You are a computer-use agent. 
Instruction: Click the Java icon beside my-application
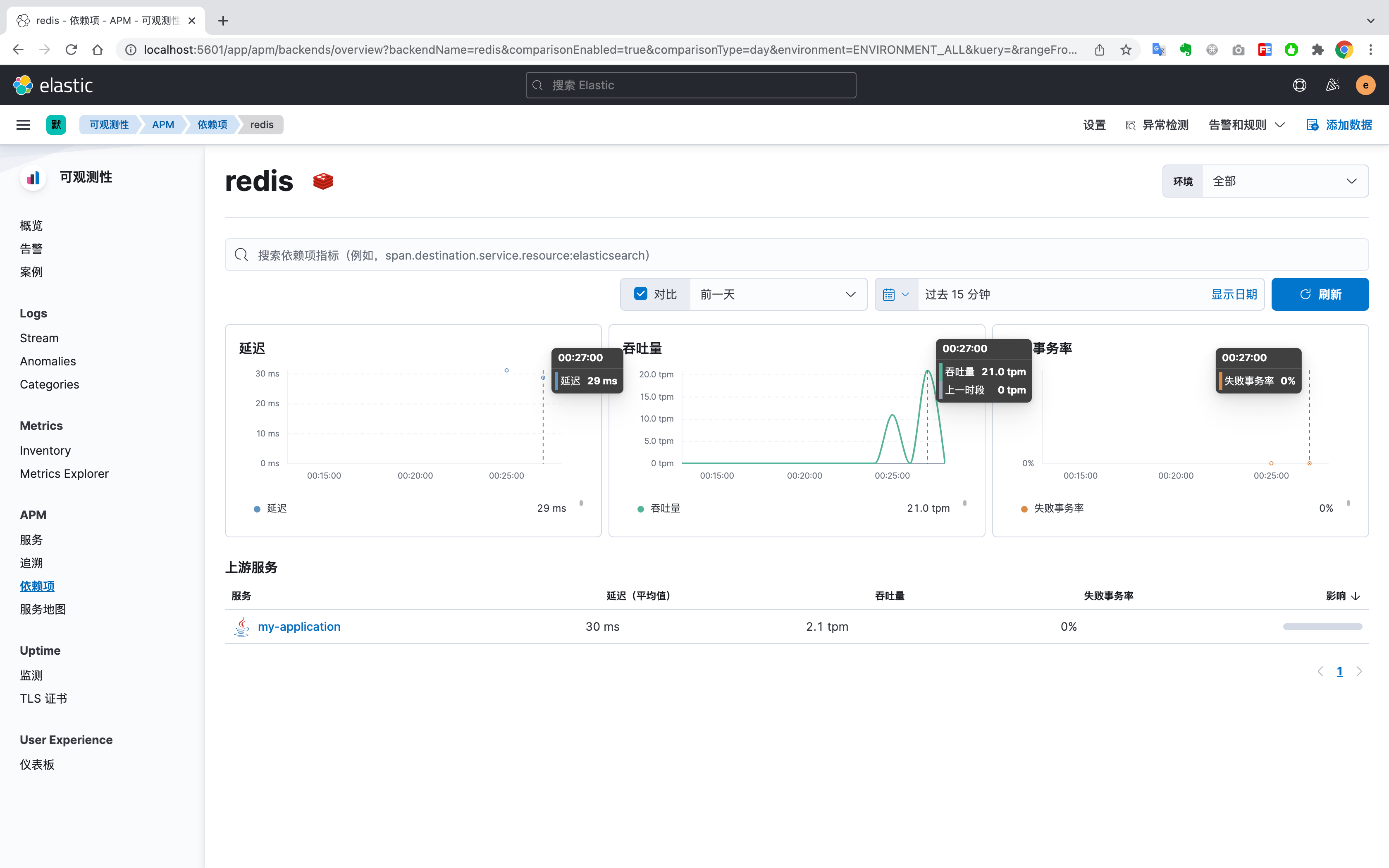[x=242, y=626]
